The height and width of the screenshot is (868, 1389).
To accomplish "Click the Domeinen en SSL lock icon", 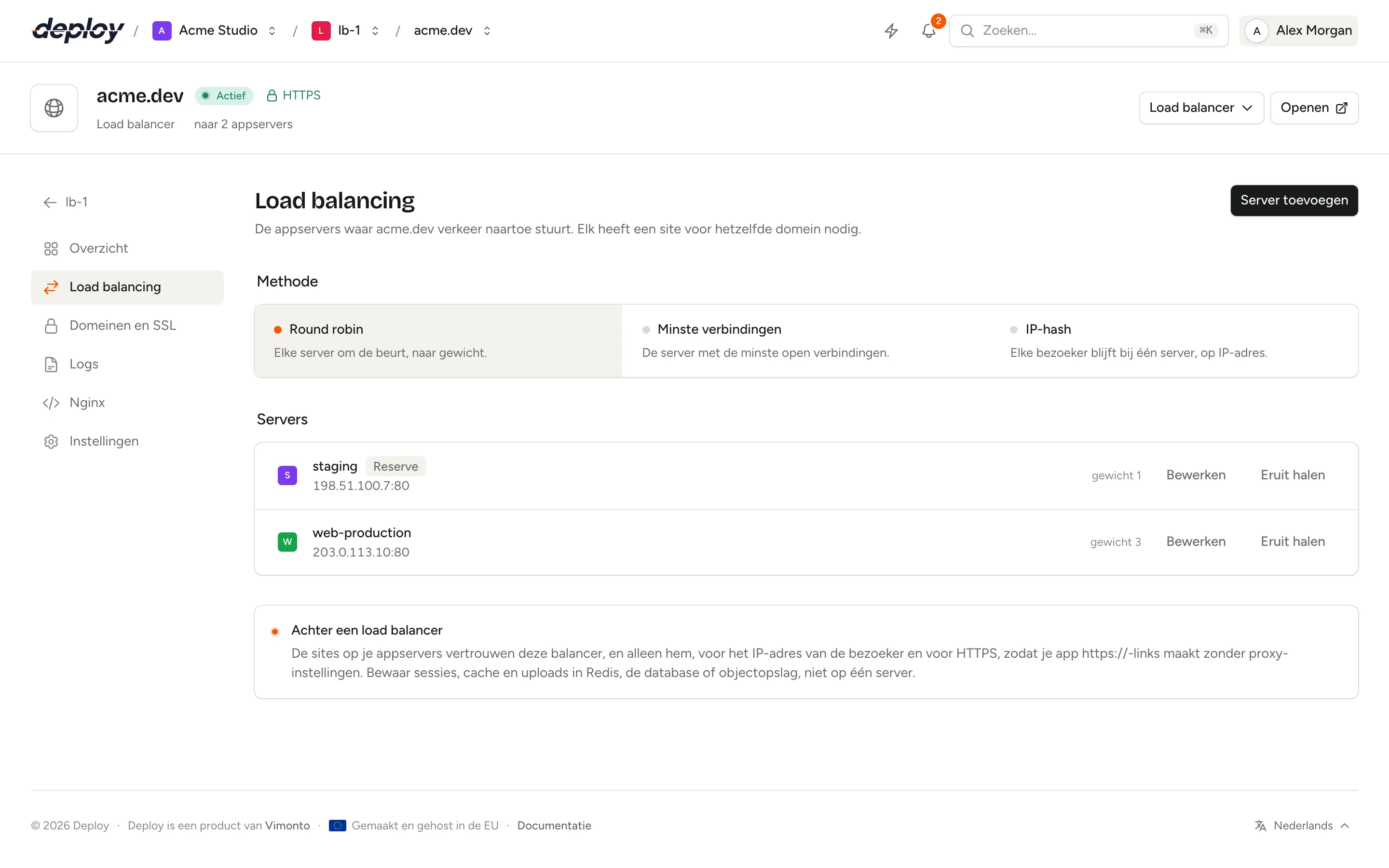I will [51, 325].
